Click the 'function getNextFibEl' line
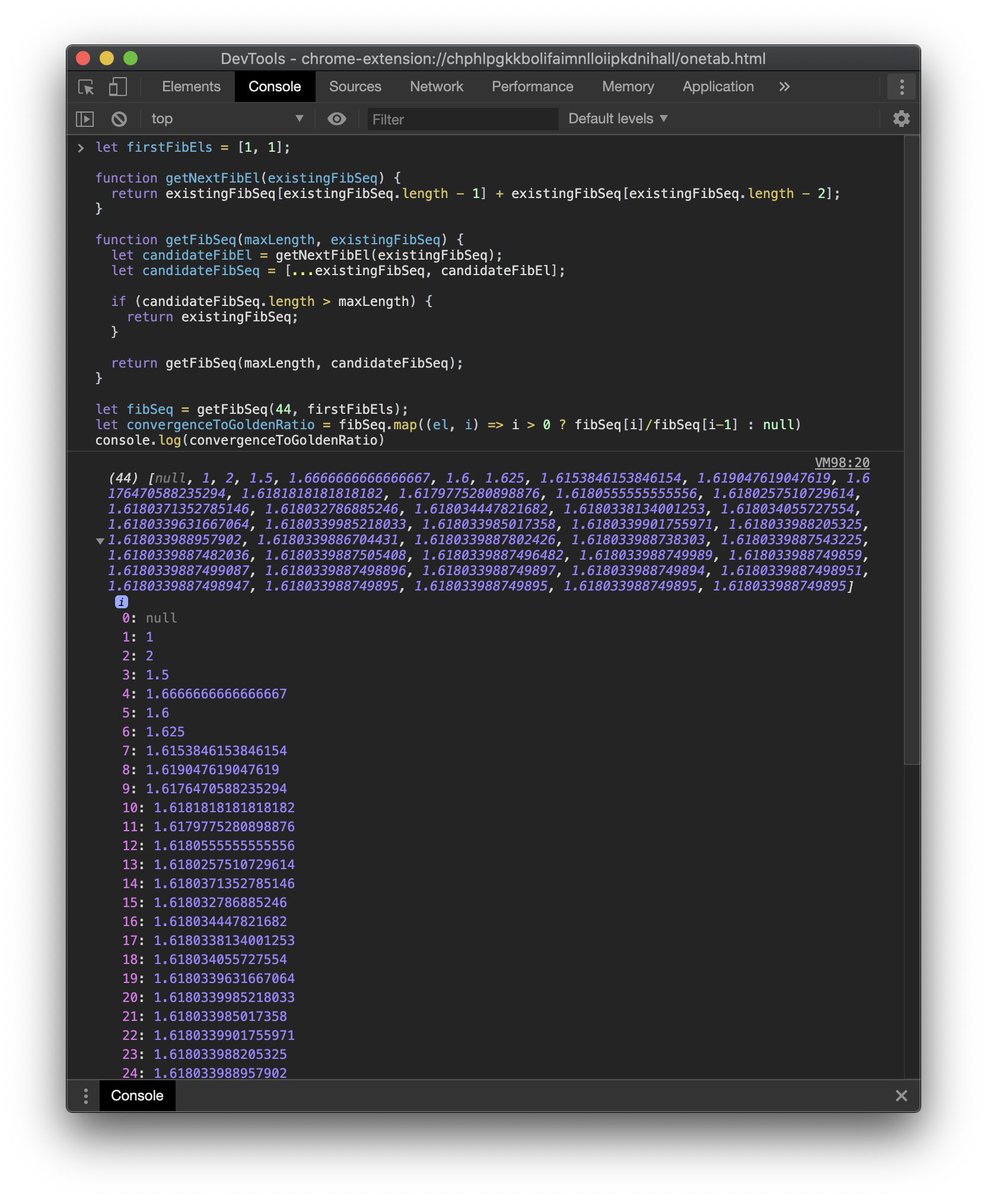Screen dimensions: 987x1200 click(248, 178)
